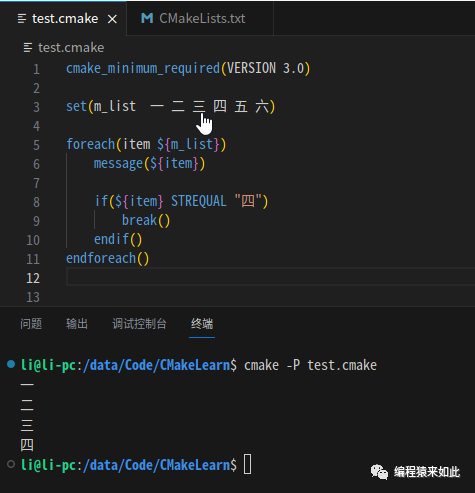This screenshot has width=475, height=493.
Task: Click line number 1 in the gutter
Action: (x=36, y=69)
